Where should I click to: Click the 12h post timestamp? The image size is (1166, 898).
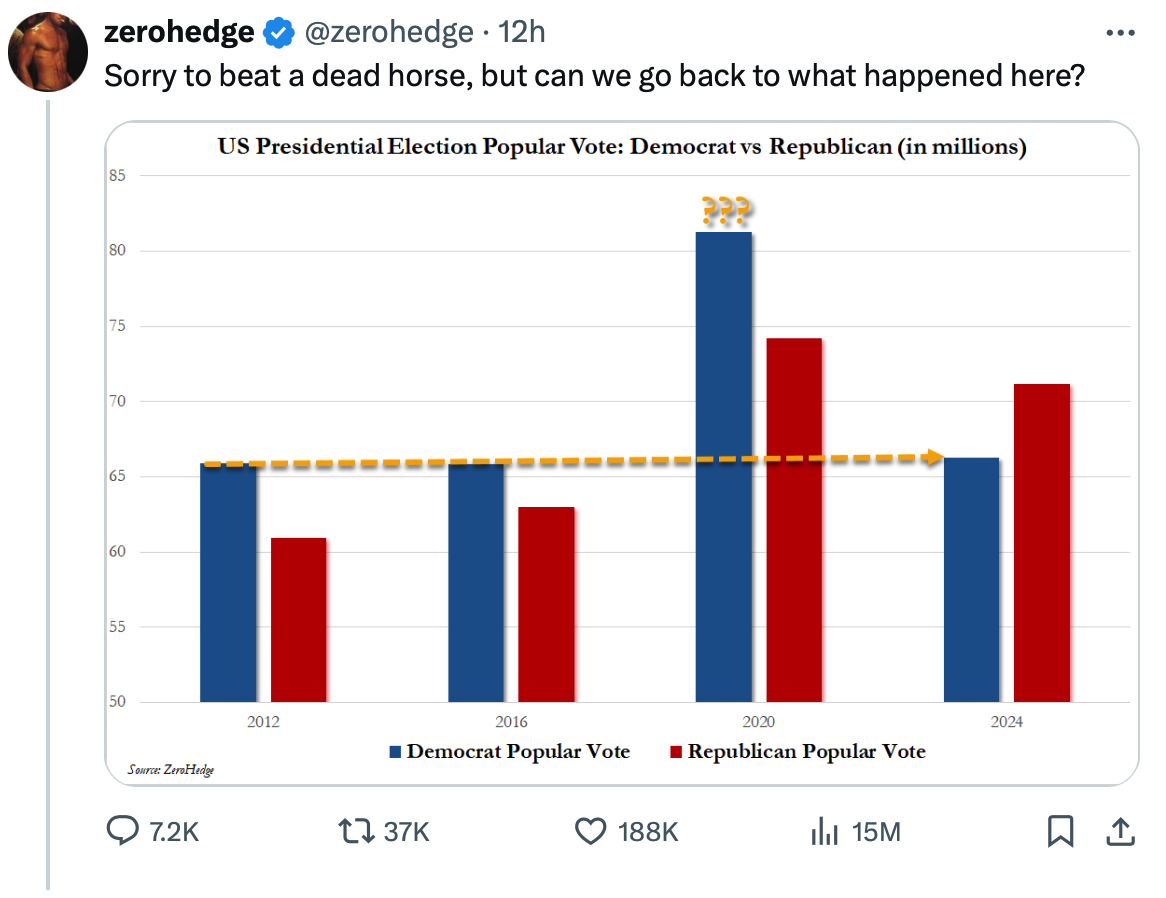click(x=521, y=33)
